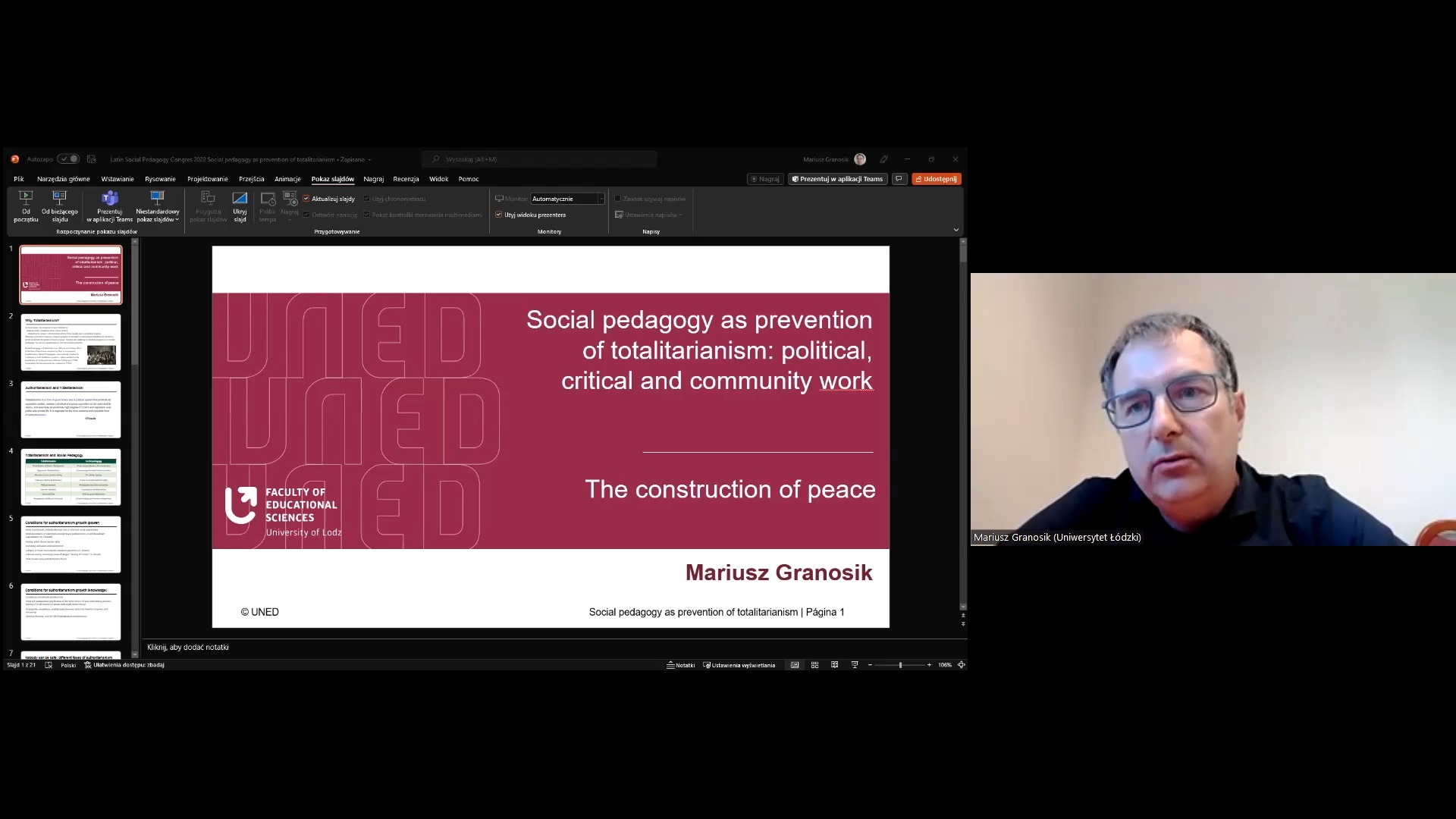The image size is (1456, 819).
Task: Open Pomoc tab
Action: (x=469, y=179)
